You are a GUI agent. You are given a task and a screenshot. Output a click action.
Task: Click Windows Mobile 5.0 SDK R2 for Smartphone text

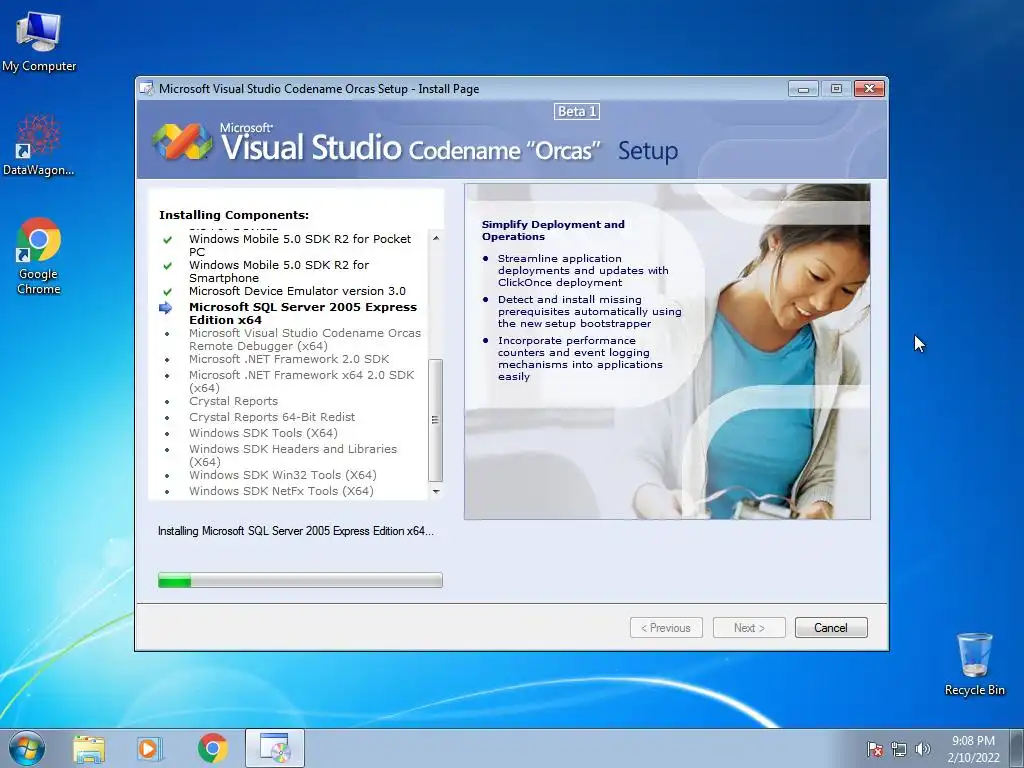tap(279, 271)
